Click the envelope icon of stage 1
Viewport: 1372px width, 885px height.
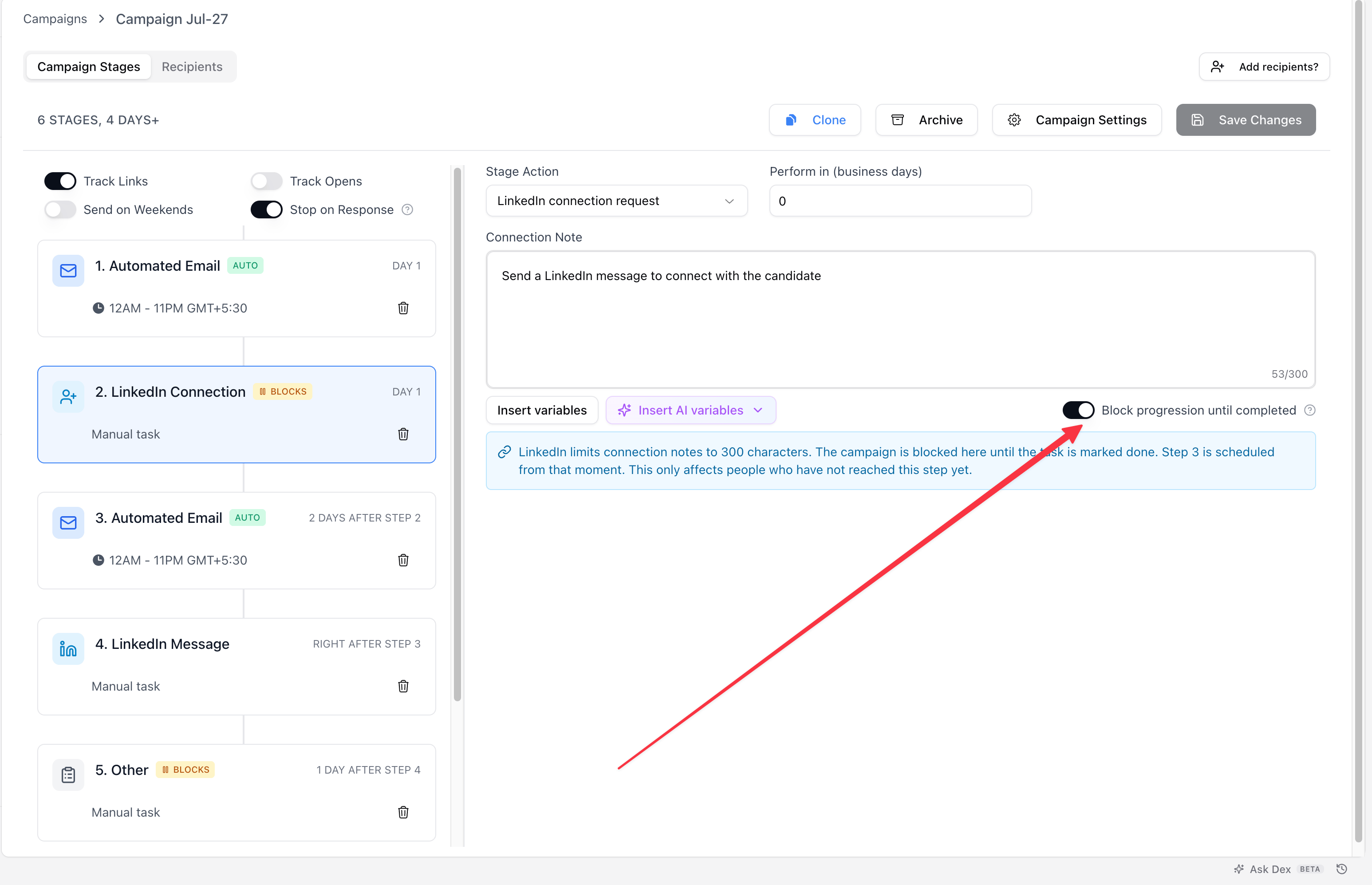[x=68, y=271]
